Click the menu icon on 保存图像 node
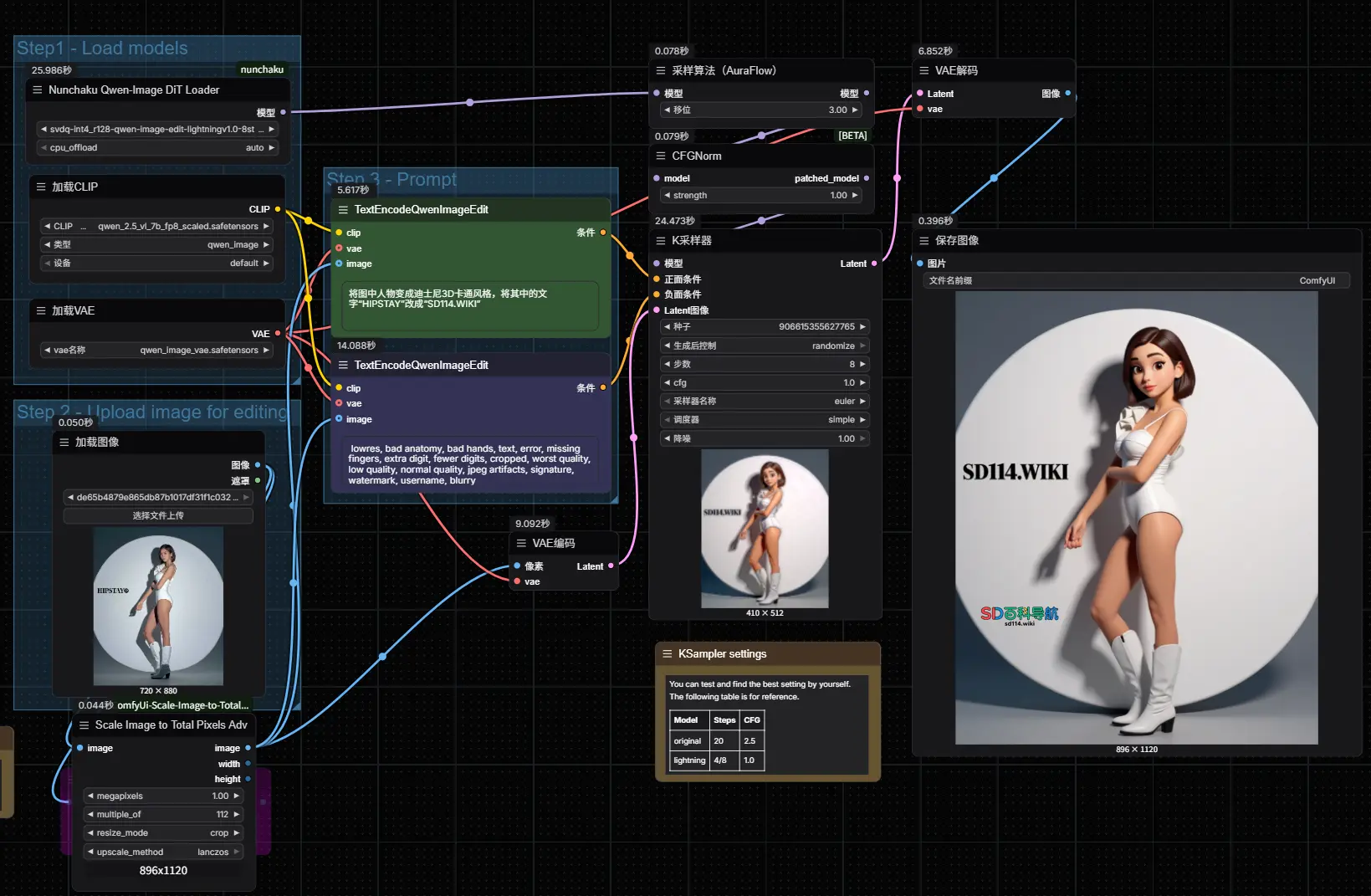The image size is (1371, 896). (x=924, y=240)
